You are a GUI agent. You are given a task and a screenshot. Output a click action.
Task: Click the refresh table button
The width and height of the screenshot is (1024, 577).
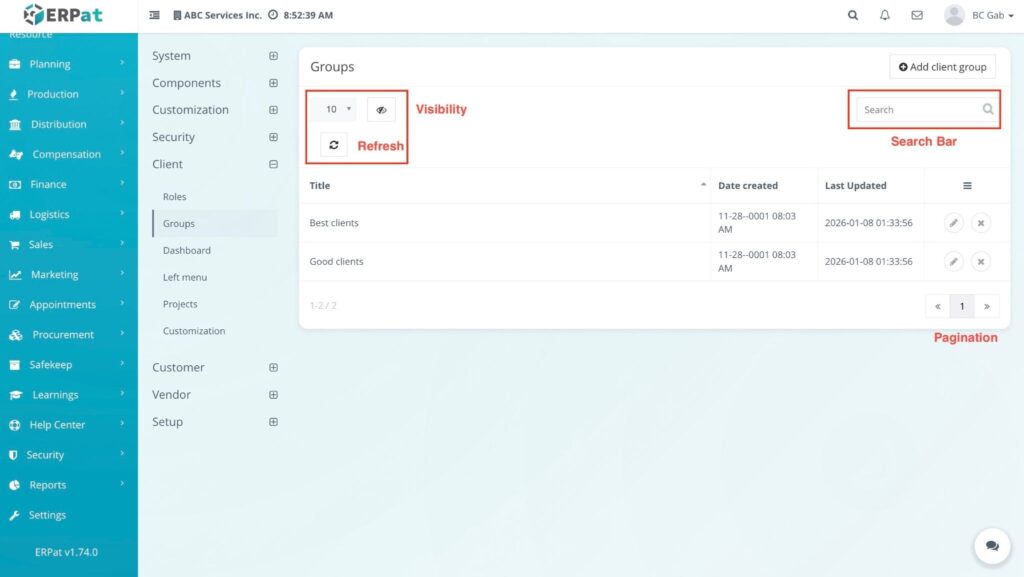coord(334,145)
